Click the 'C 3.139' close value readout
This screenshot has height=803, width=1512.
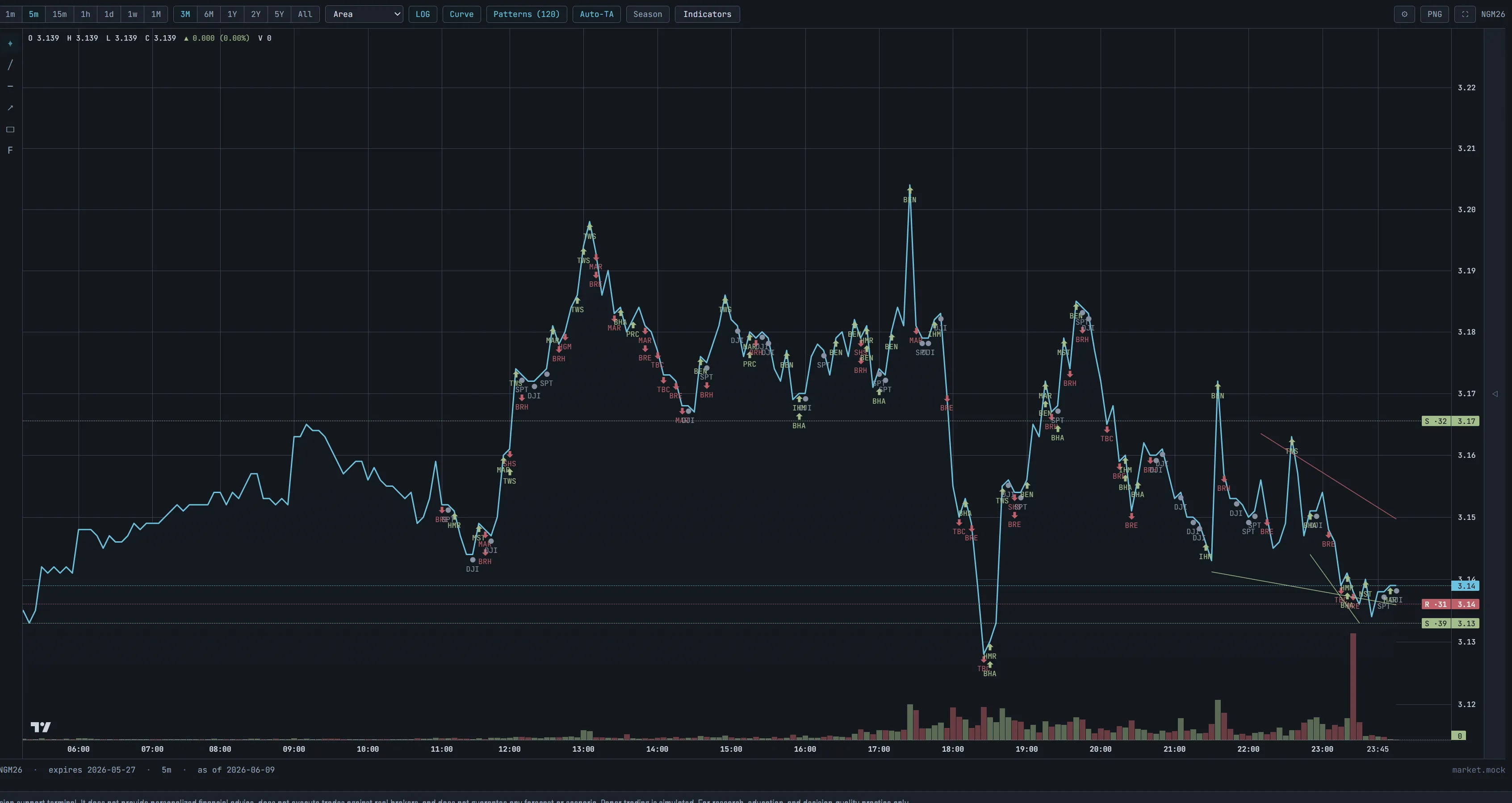click(160, 38)
